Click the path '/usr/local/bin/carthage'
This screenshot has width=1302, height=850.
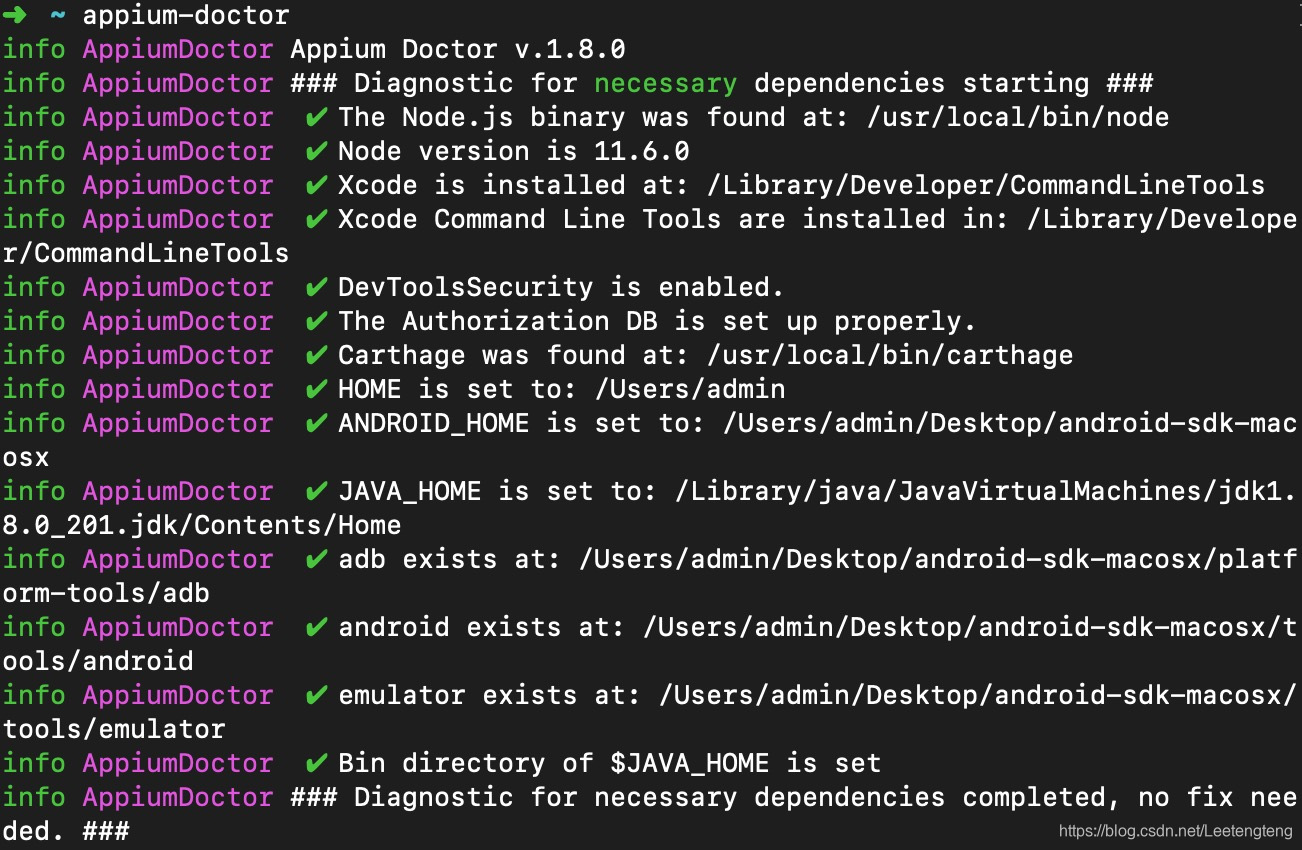click(x=890, y=356)
